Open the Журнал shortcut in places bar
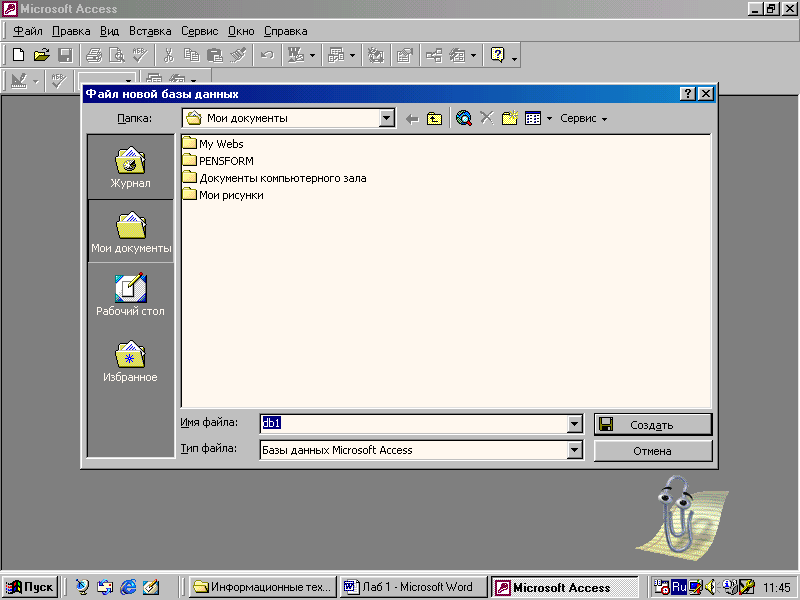The width and height of the screenshot is (800, 600). point(131,167)
